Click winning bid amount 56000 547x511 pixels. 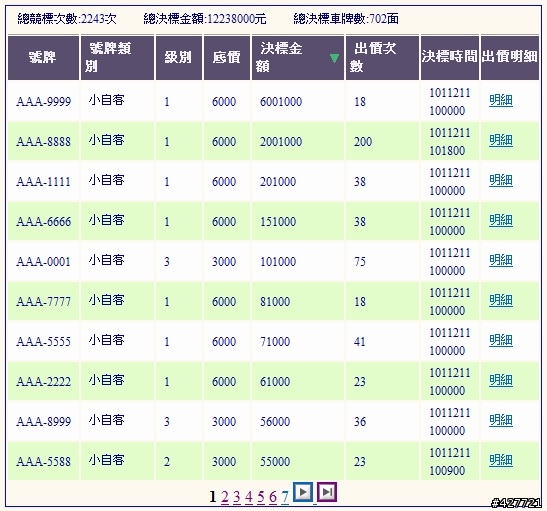point(275,422)
